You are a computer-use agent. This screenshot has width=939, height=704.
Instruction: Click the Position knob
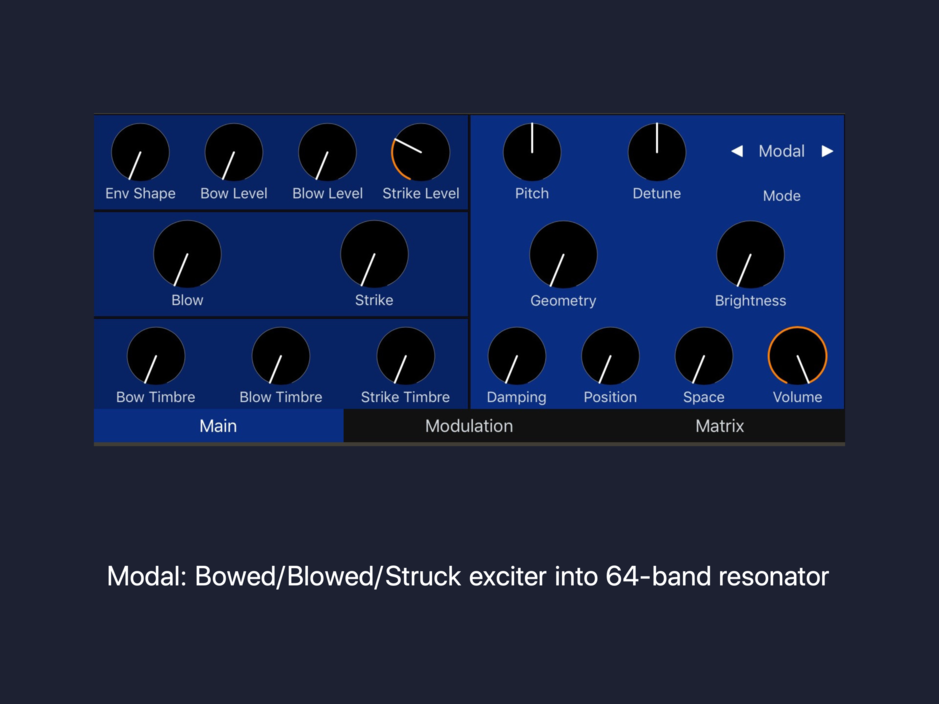click(610, 356)
